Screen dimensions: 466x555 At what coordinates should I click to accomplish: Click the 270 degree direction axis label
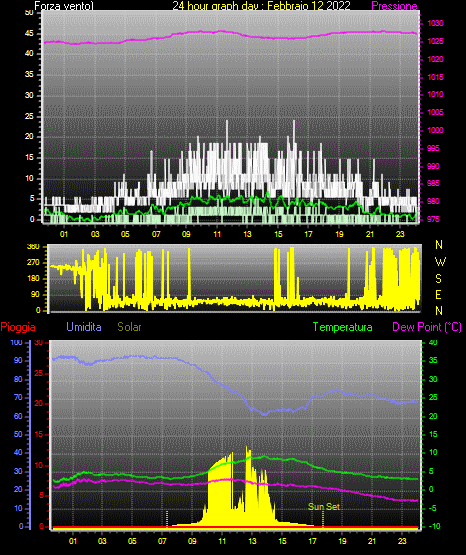pyautogui.click(x=33, y=263)
